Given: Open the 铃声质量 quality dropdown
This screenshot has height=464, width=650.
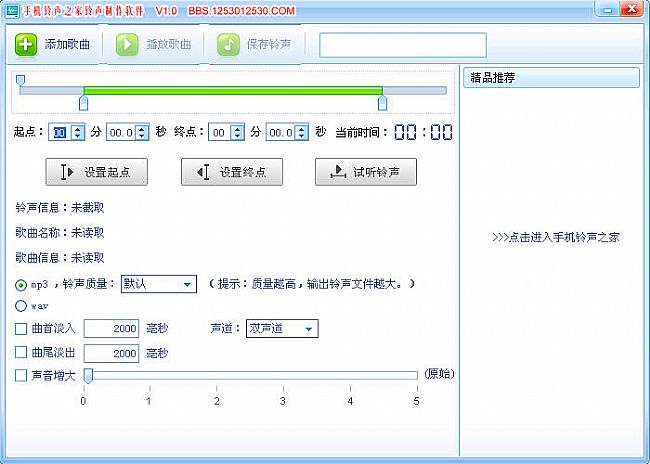Looking at the screenshot, I should coord(159,284).
